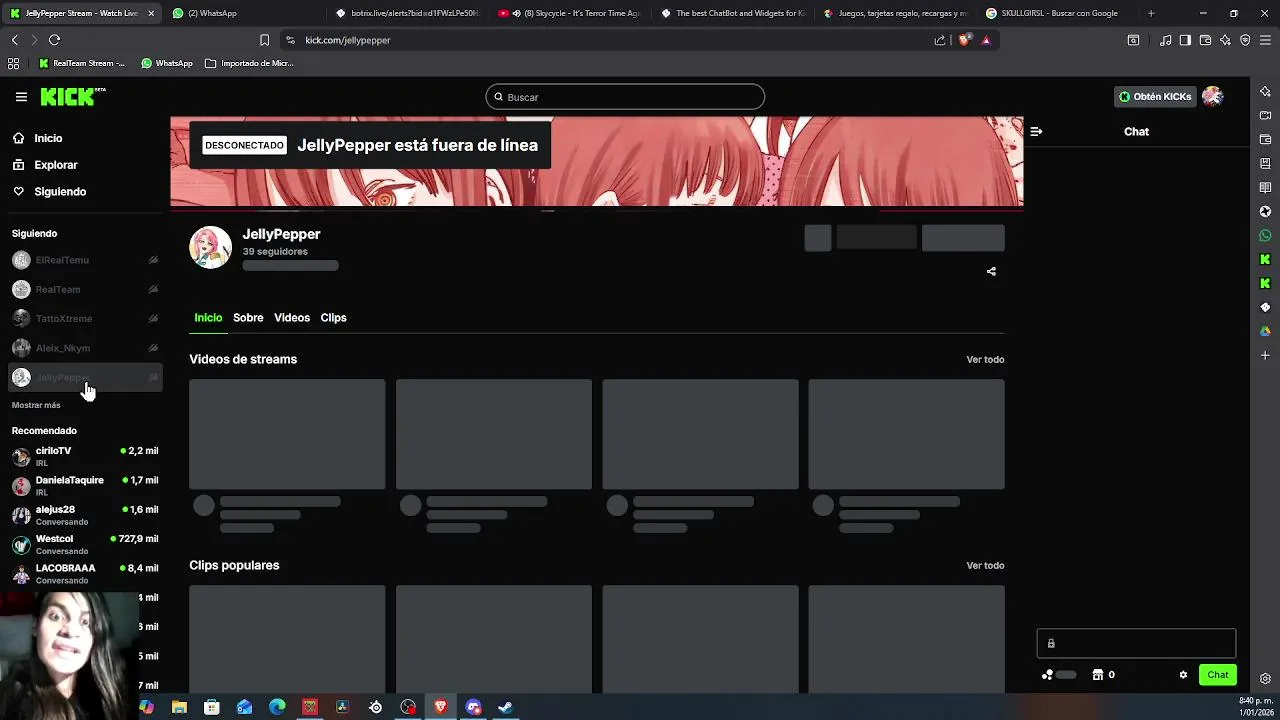Viewport: 1280px width, 720px height.
Task: Toggle the browser sidebar panel icon
Action: (1185, 40)
